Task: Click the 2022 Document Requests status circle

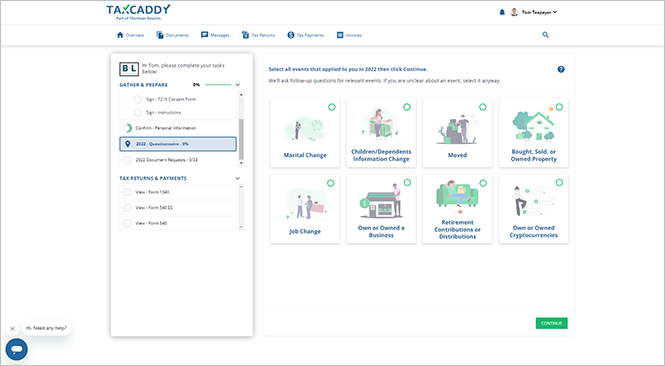Action: tap(127, 160)
